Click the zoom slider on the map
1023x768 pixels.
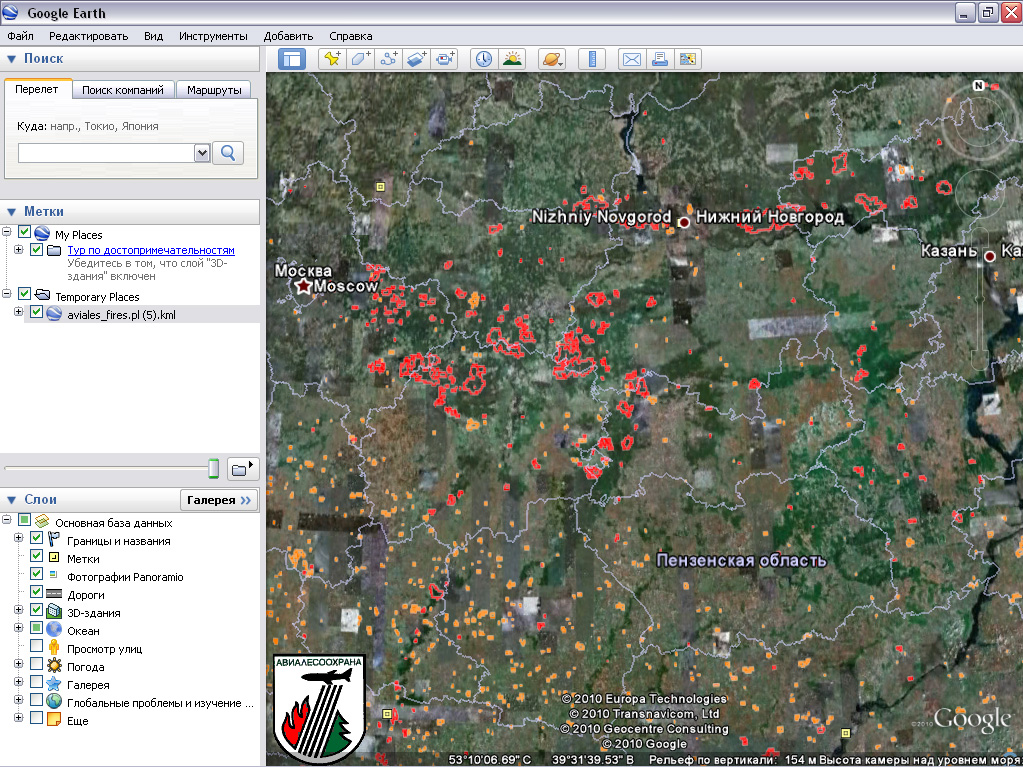pos(981,300)
